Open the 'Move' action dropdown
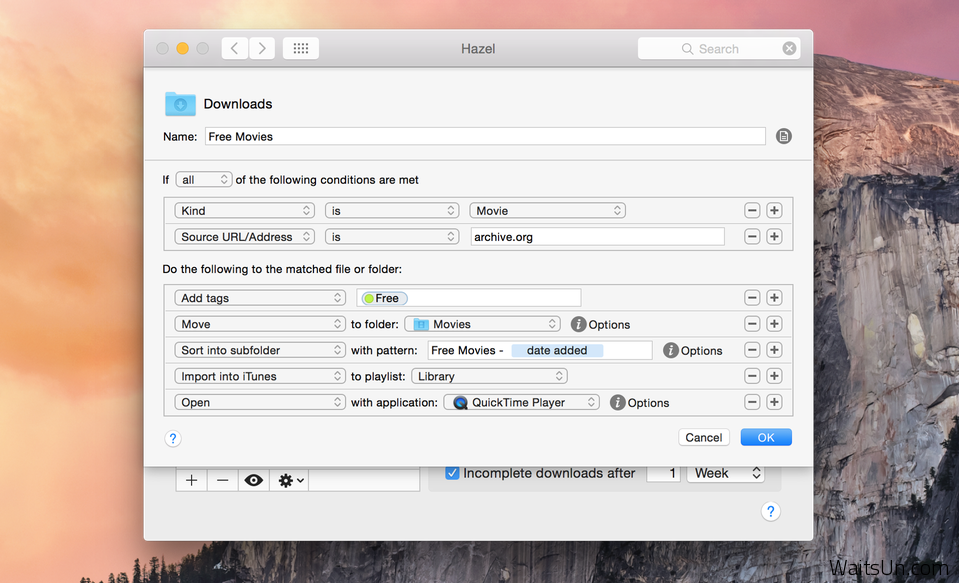This screenshot has width=959, height=583. click(260, 324)
